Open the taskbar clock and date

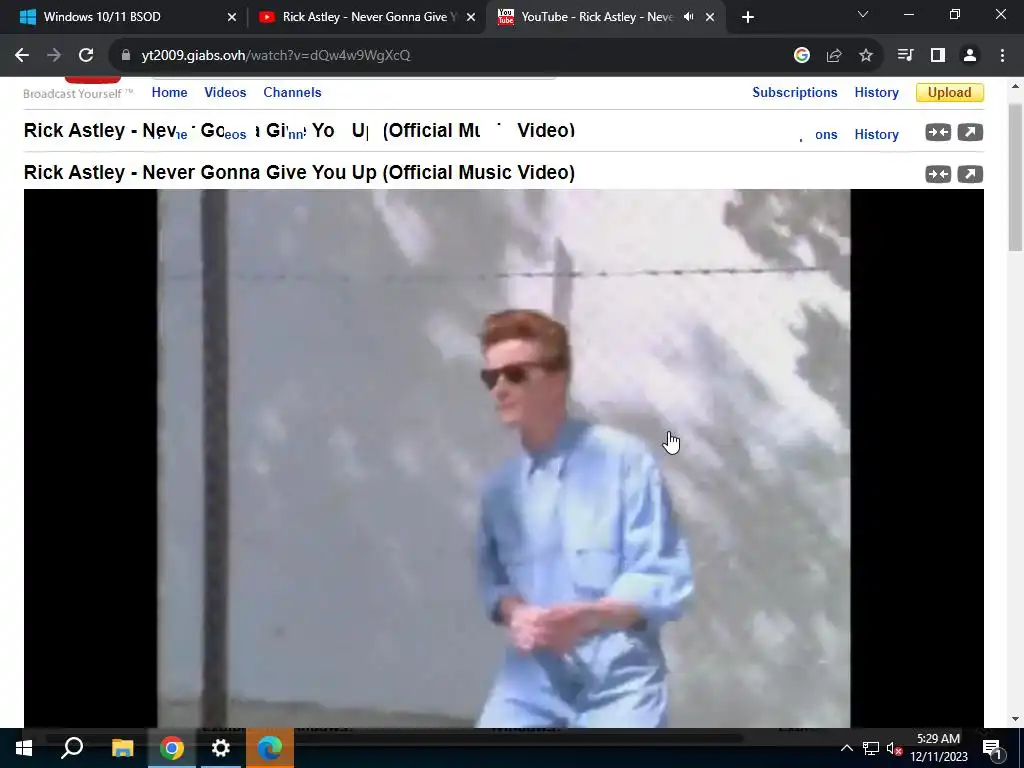pyautogui.click(x=938, y=748)
